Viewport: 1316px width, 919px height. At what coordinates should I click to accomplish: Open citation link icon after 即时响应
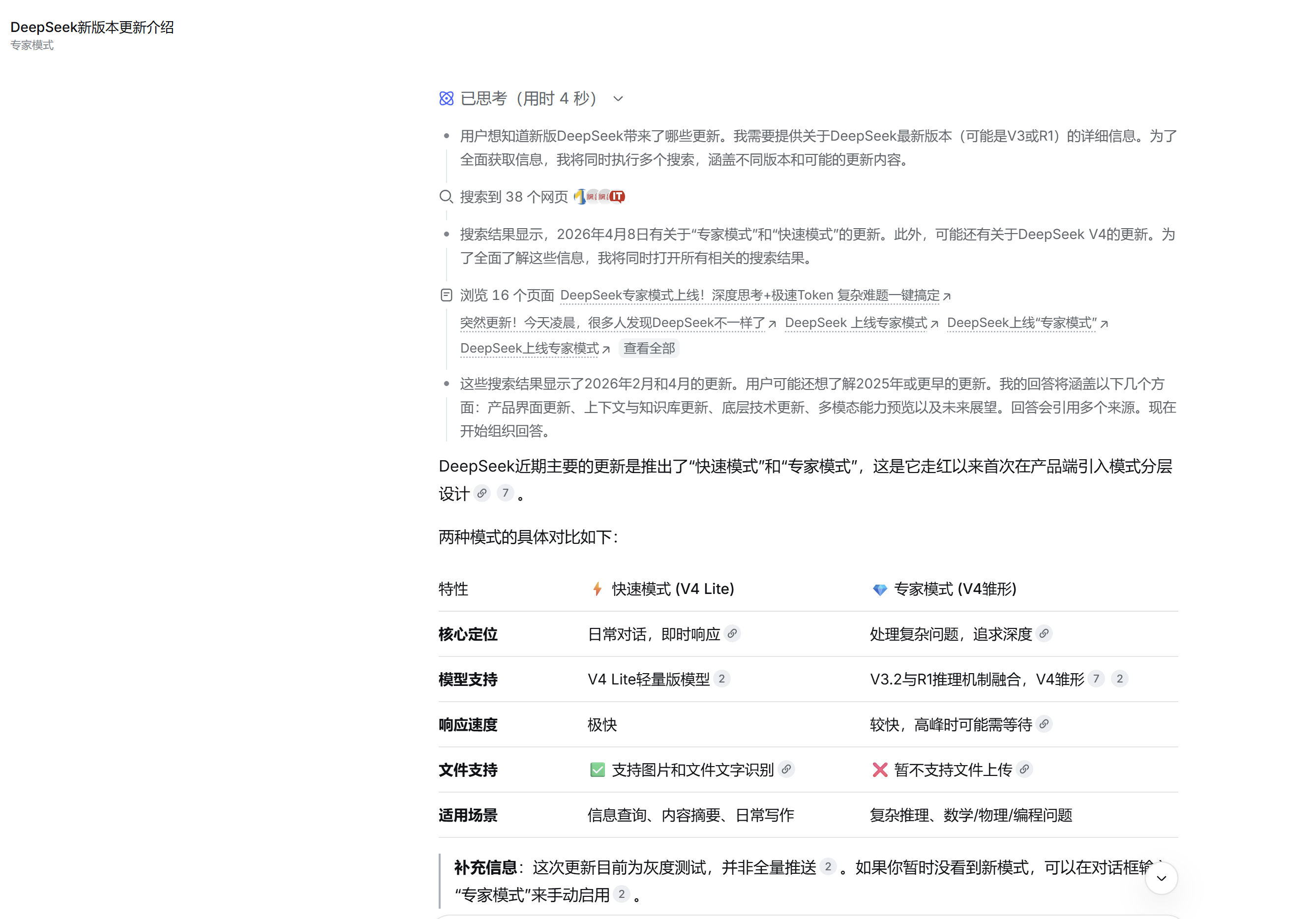tap(732, 633)
